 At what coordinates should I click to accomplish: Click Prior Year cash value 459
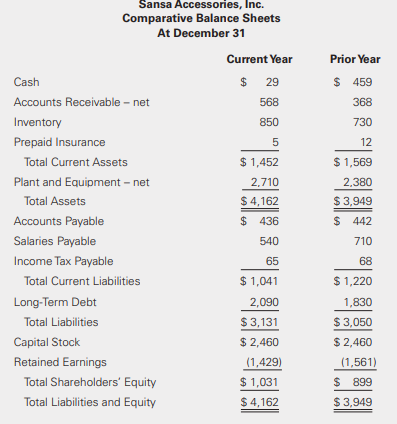(362, 82)
